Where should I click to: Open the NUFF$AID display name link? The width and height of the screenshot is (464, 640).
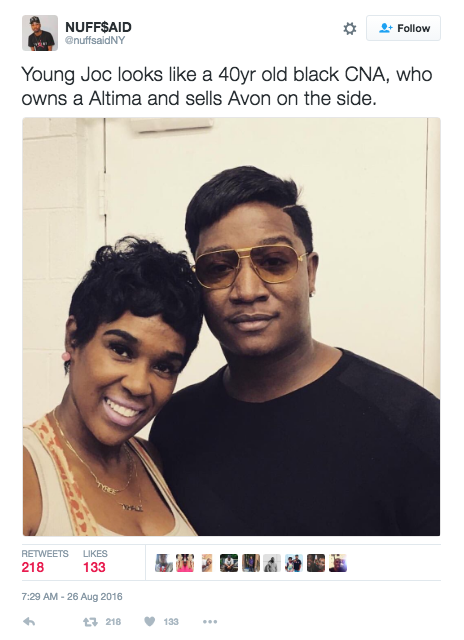pyautogui.click(x=98, y=27)
